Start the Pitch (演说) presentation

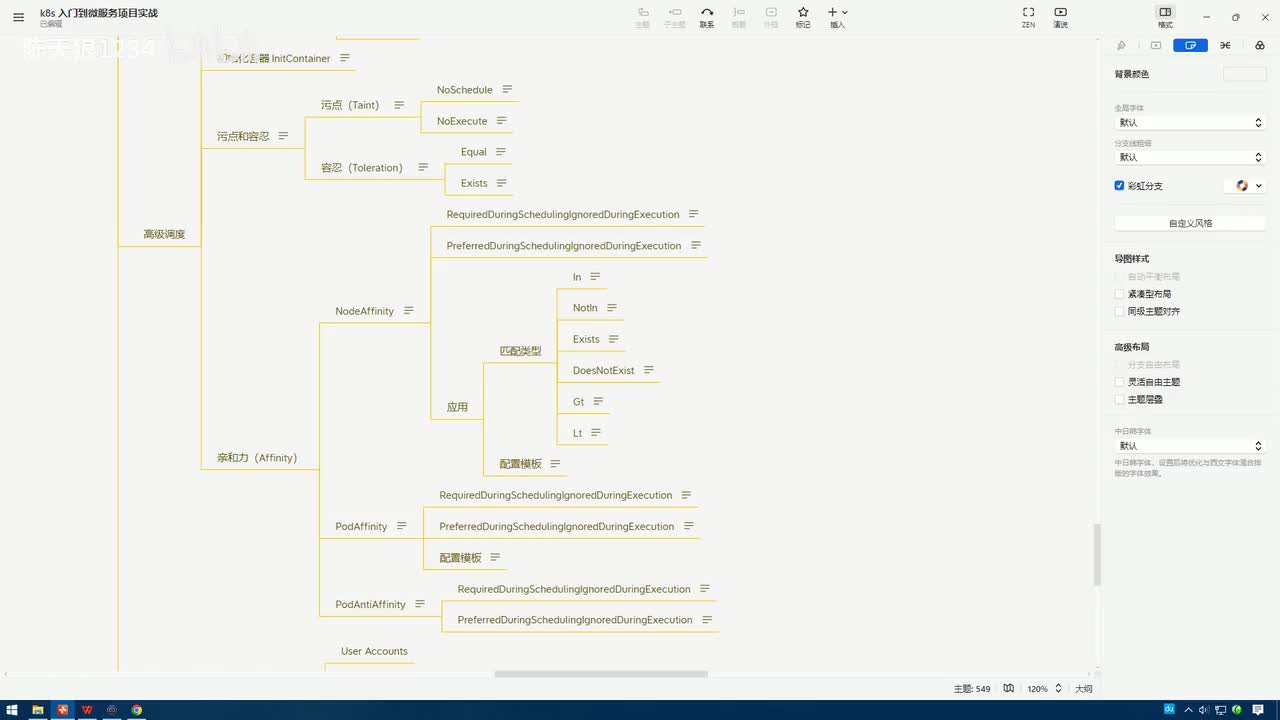1060,17
